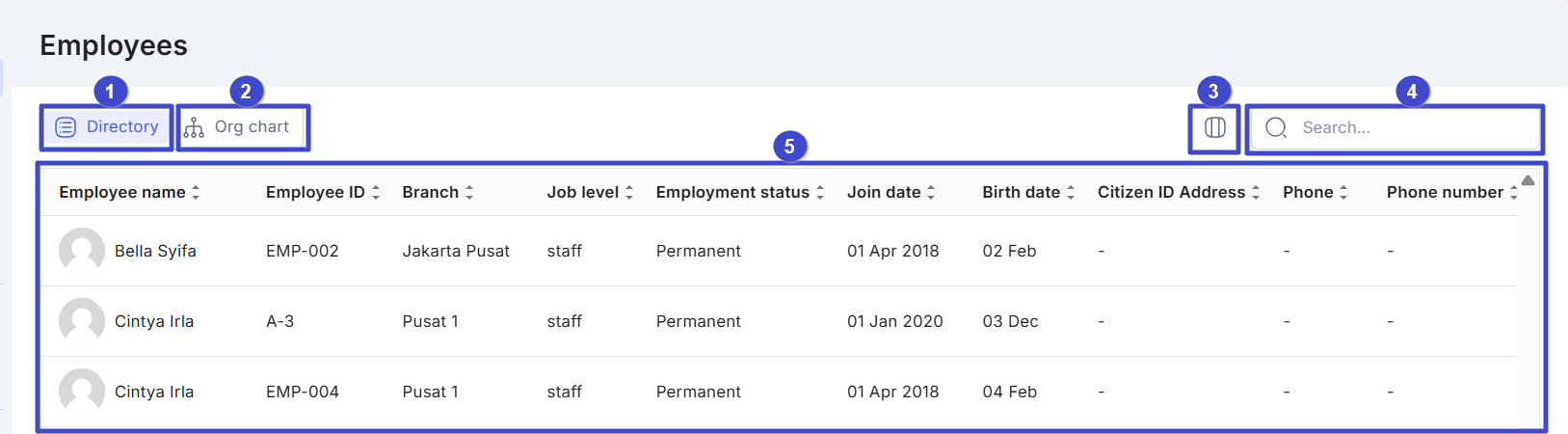Sort by Employee ID column arrows
Image resolution: width=1568 pixels, height=434 pixels.
coord(376,192)
